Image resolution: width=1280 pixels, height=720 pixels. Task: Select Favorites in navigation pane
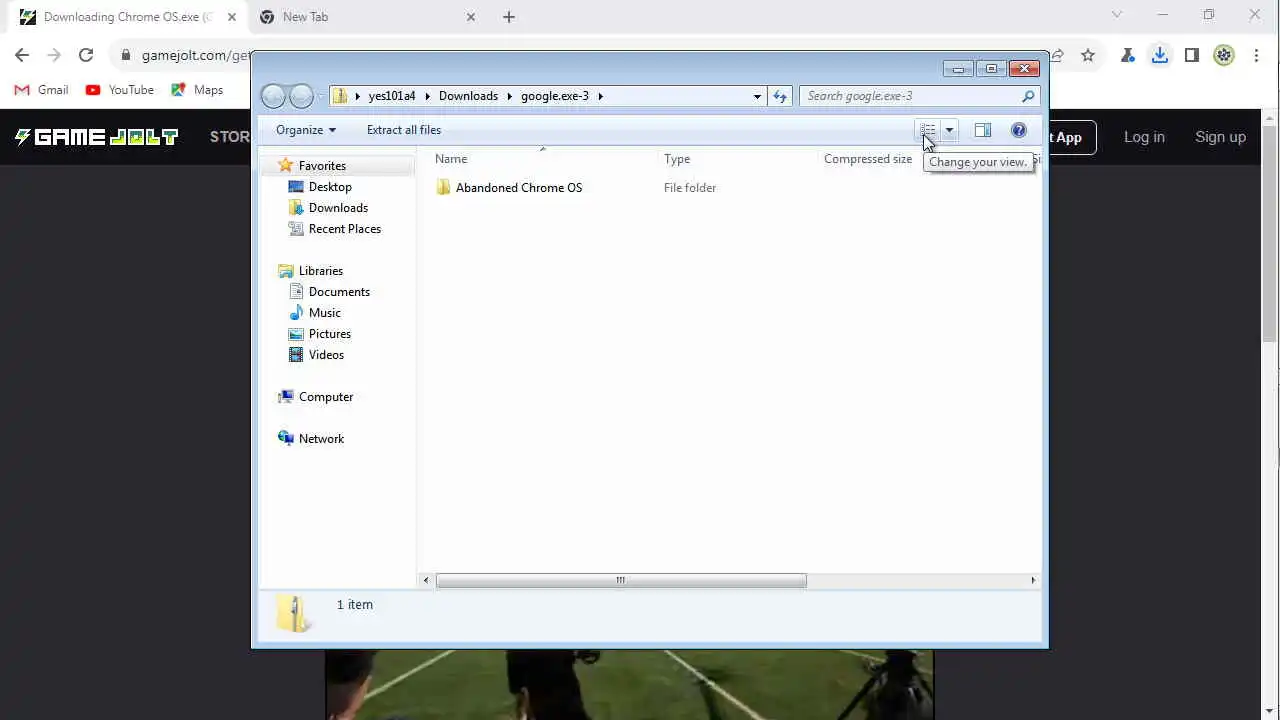pos(322,166)
